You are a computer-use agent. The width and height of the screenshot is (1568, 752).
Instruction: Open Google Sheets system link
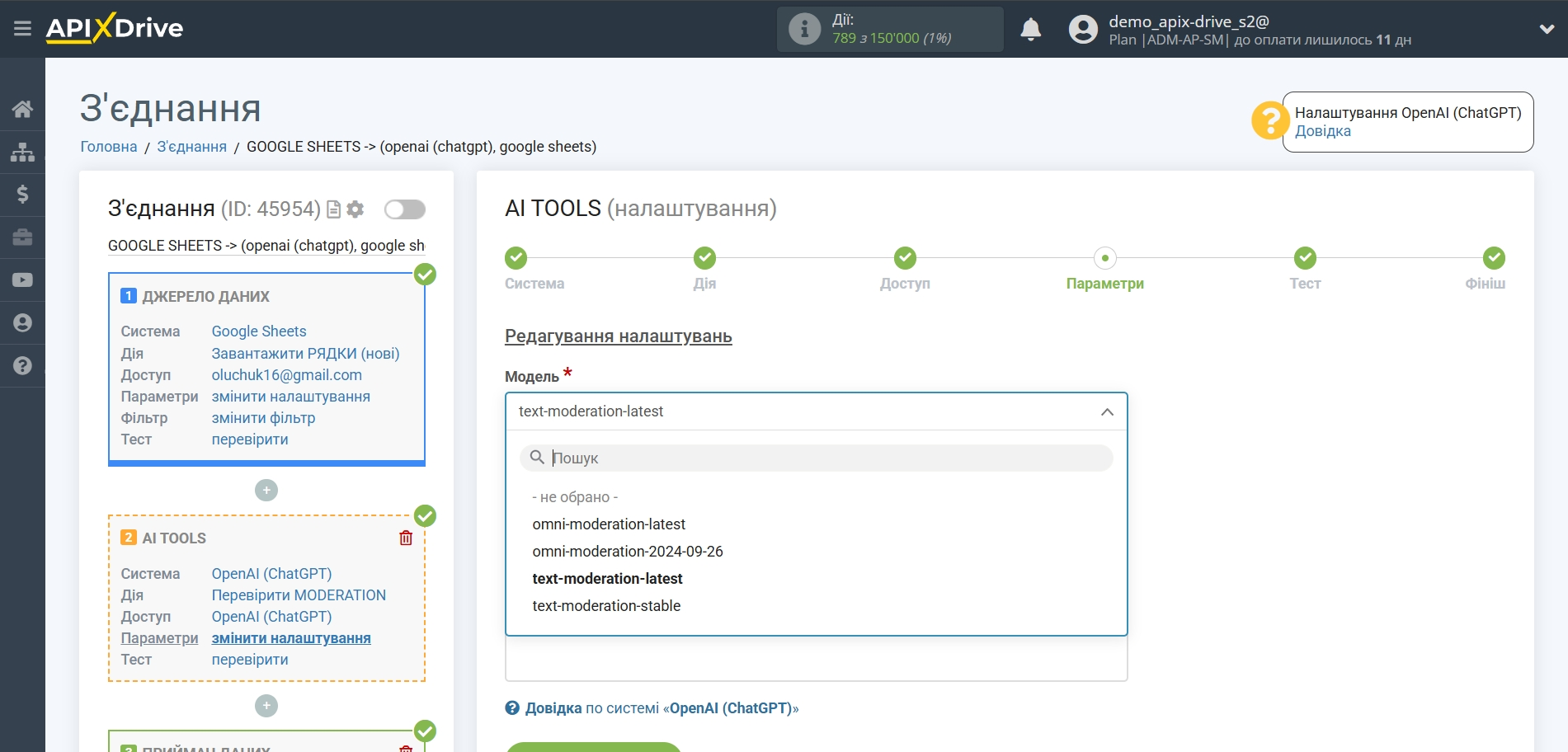pyautogui.click(x=259, y=331)
